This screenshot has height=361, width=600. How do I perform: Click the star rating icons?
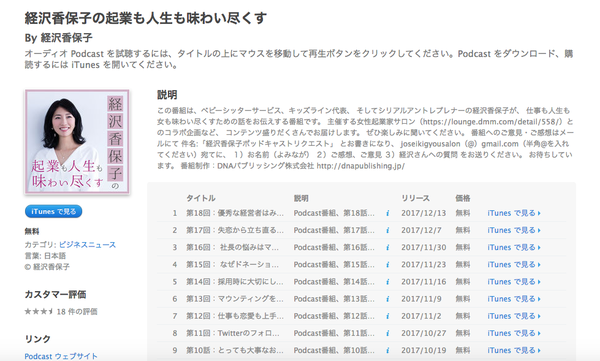tap(39, 312)
